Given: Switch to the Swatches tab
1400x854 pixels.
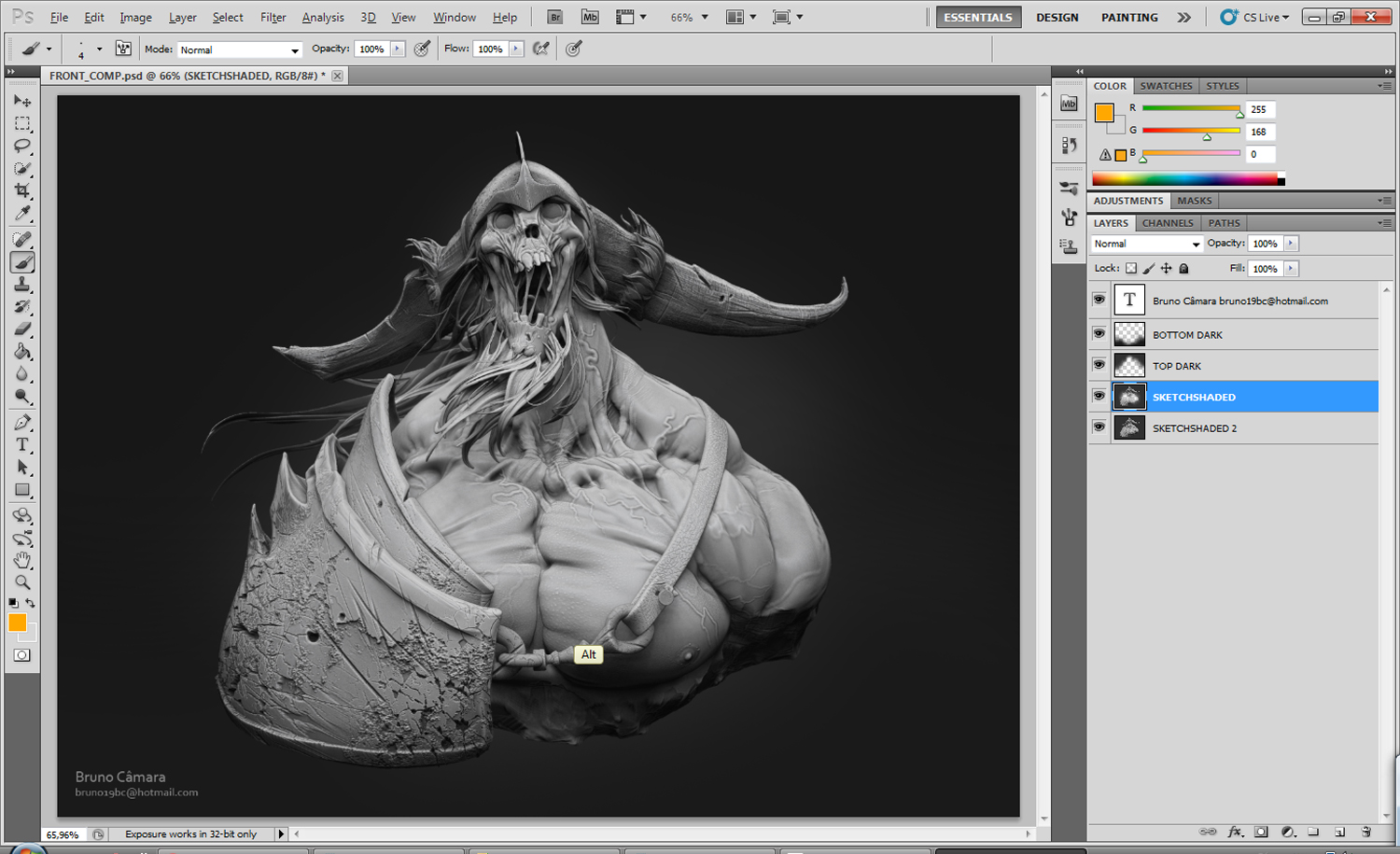Looking at the screenshot, I should click(x=1166, y=86).
